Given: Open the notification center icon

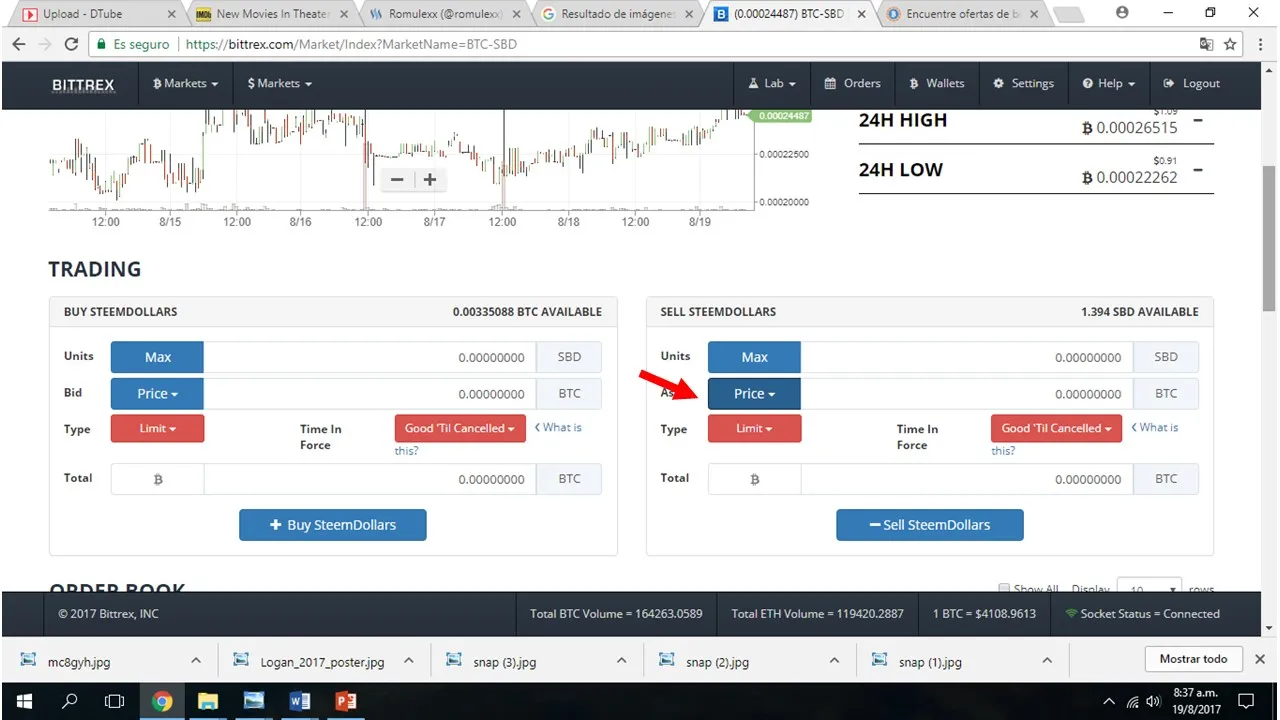Looking at the screenshot, I should coord(1247,701).
